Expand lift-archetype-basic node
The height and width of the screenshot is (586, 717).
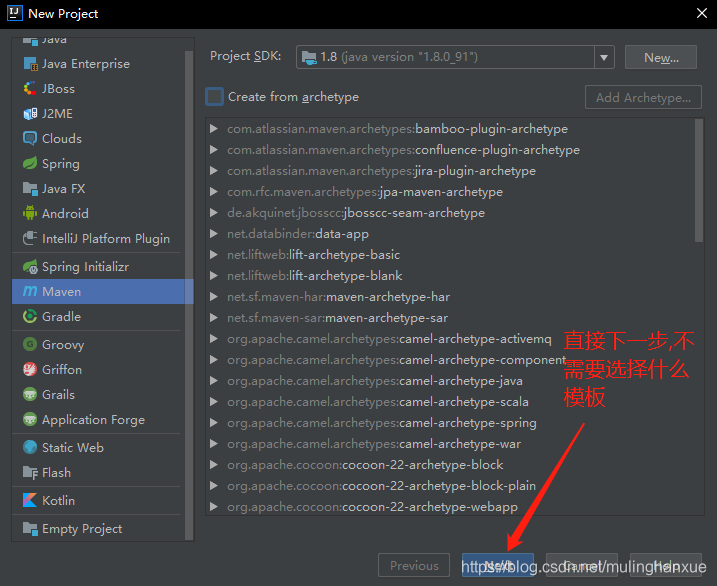(214, 255)
